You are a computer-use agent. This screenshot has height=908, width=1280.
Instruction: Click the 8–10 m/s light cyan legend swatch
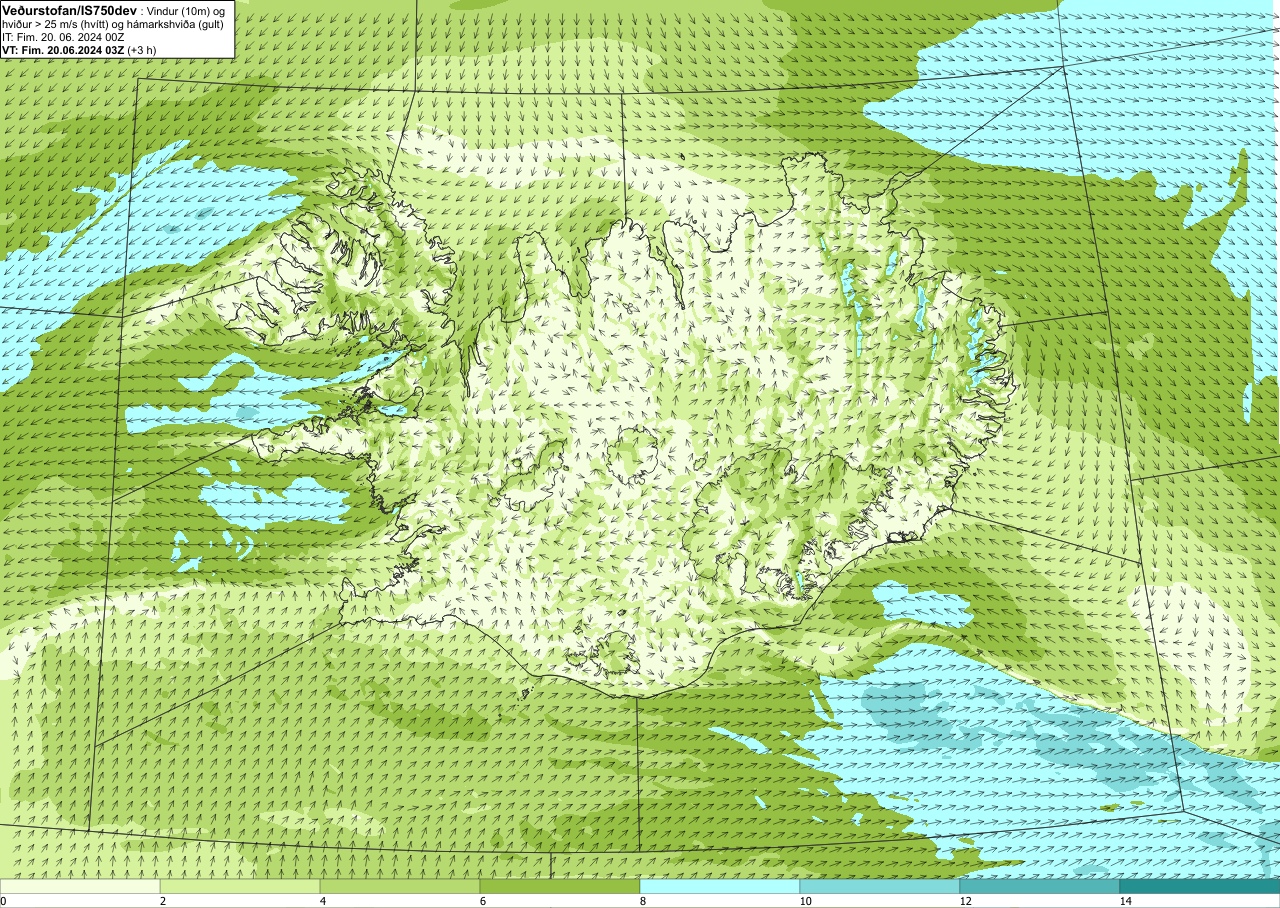point(720,886)
